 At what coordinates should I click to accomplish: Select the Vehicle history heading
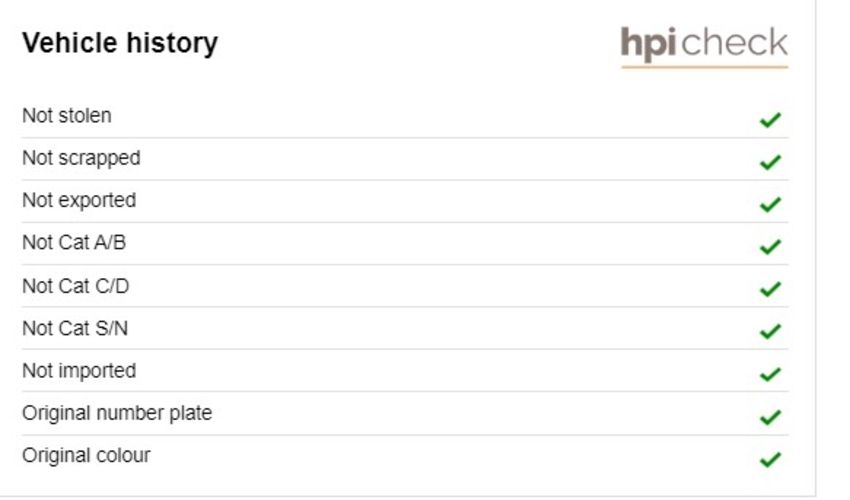tap(120, 42)
